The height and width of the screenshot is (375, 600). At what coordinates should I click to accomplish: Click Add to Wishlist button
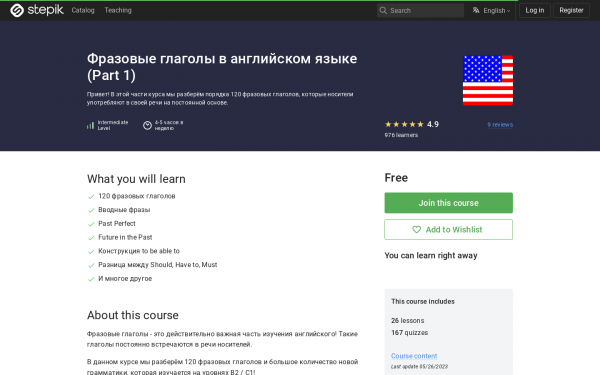coord(448,230)
